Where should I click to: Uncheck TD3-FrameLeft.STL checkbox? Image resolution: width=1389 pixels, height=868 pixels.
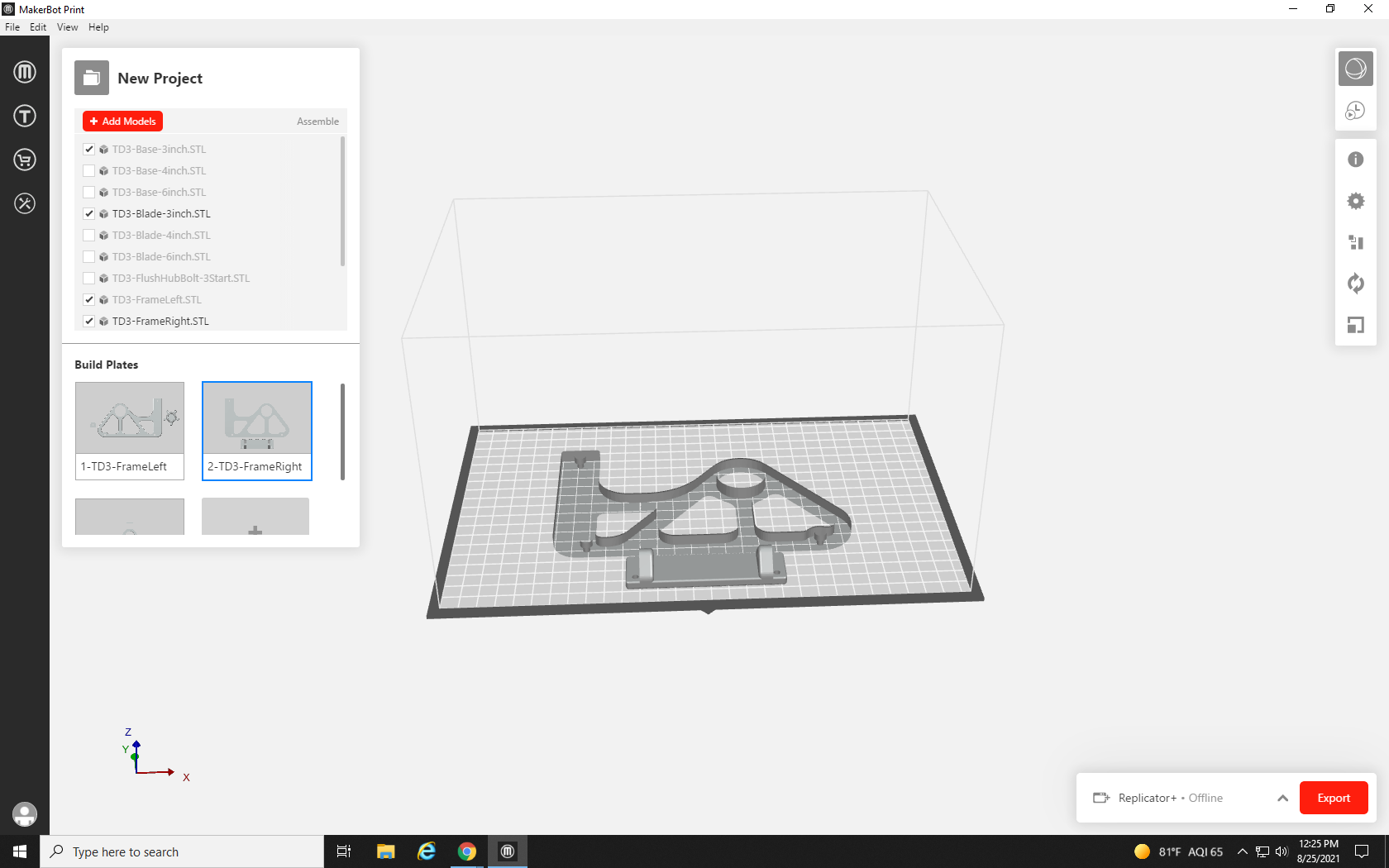pos(89,300)
